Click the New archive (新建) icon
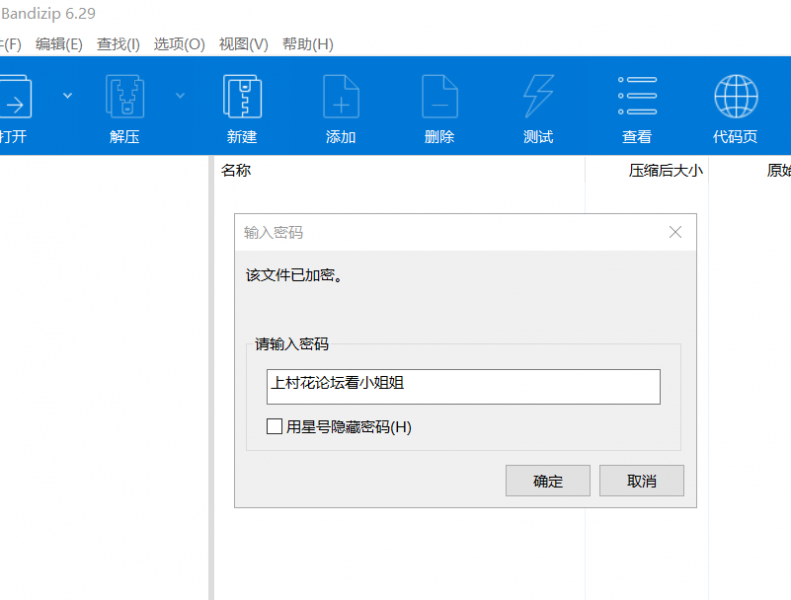791x600 pixels. tap(242, 98)
